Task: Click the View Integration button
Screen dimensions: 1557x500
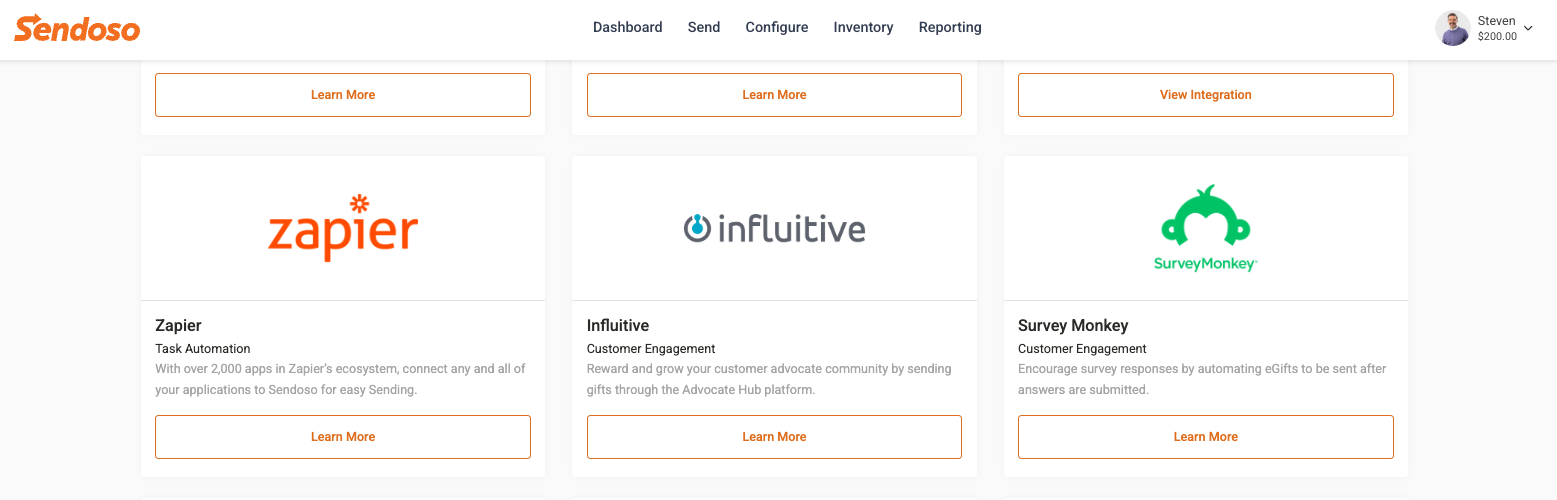Action: 1206,95
